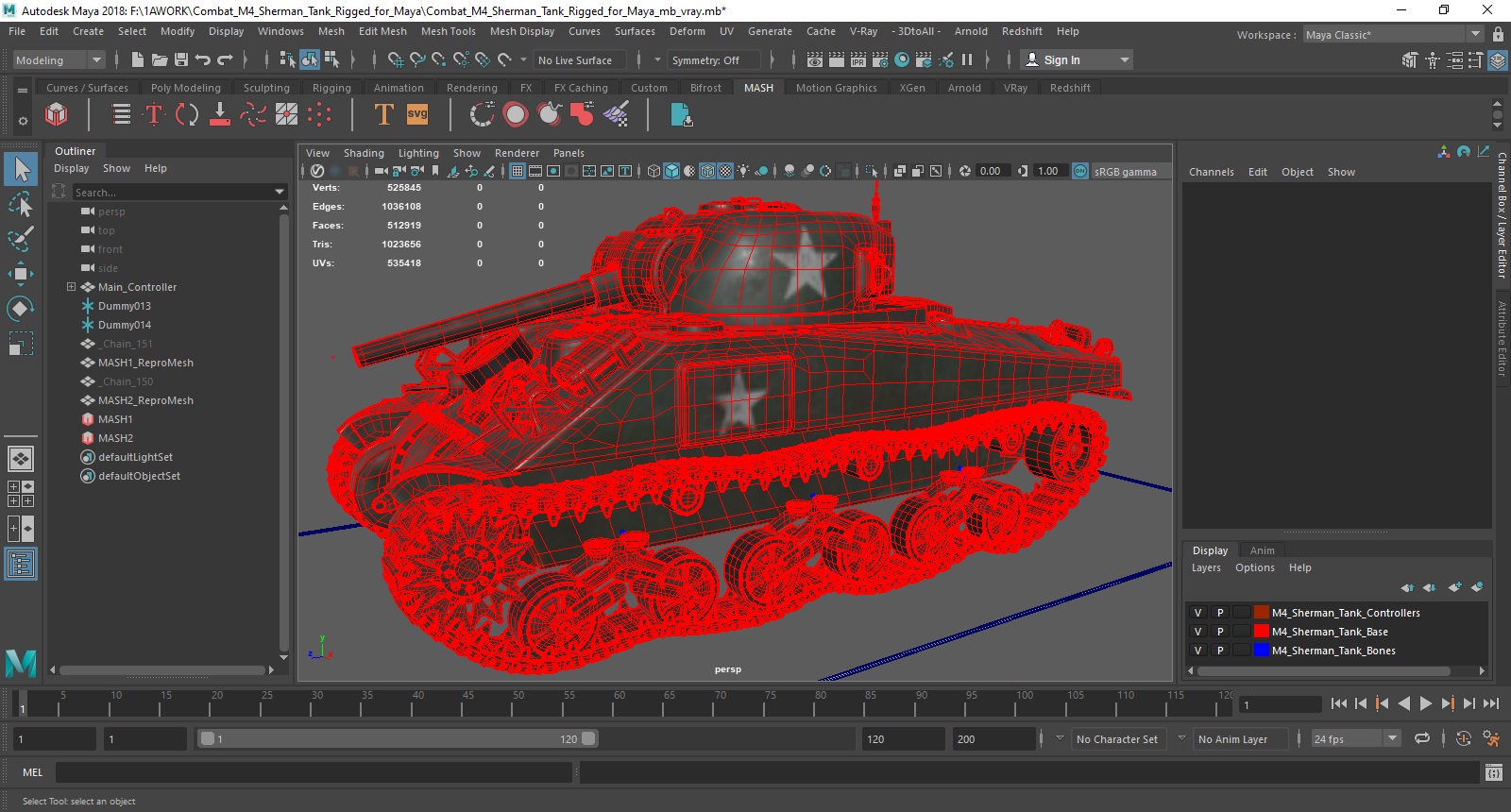Open the Deform menu
The height and width of the screenshot is (812, 1511).
tap(688, 31)
